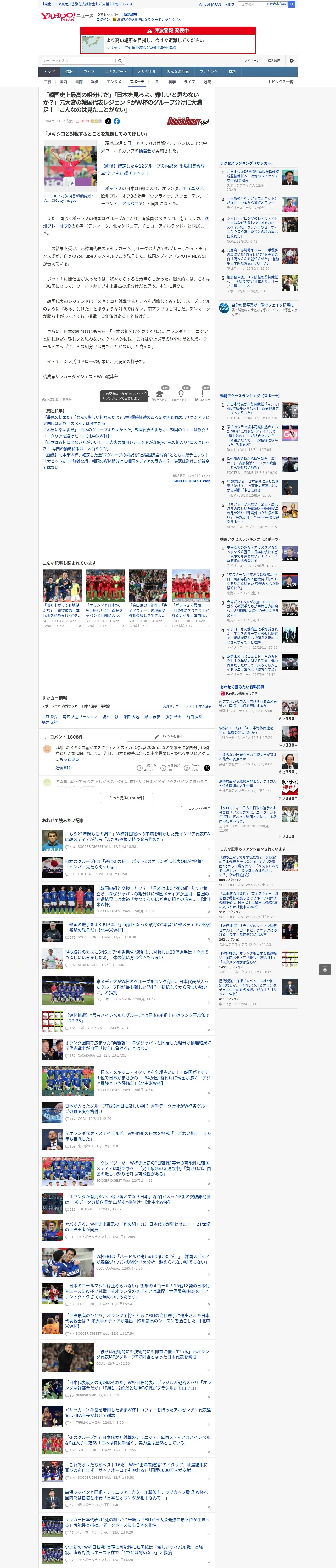Open the Yahoo! JAPAN logo homepage
This screenshot has height=1568, width=336.
tap(57, 16)
